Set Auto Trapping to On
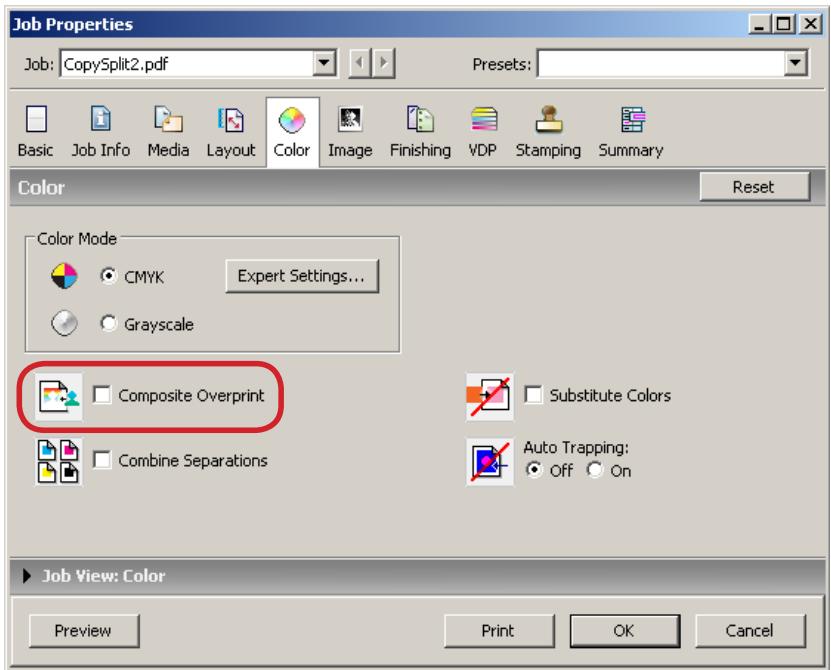831x670 pixels. click(x=595, y=470)
